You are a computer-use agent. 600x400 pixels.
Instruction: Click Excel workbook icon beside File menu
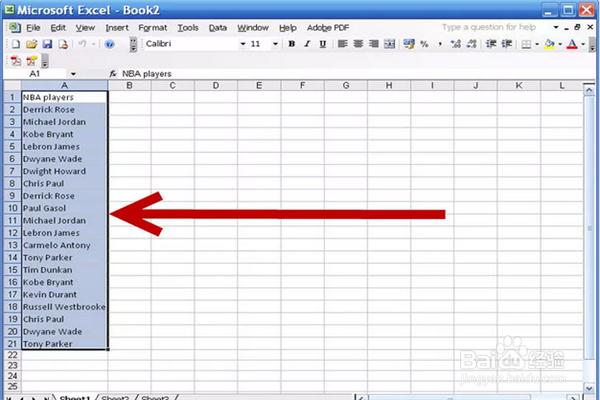click(x=15, y=28)
